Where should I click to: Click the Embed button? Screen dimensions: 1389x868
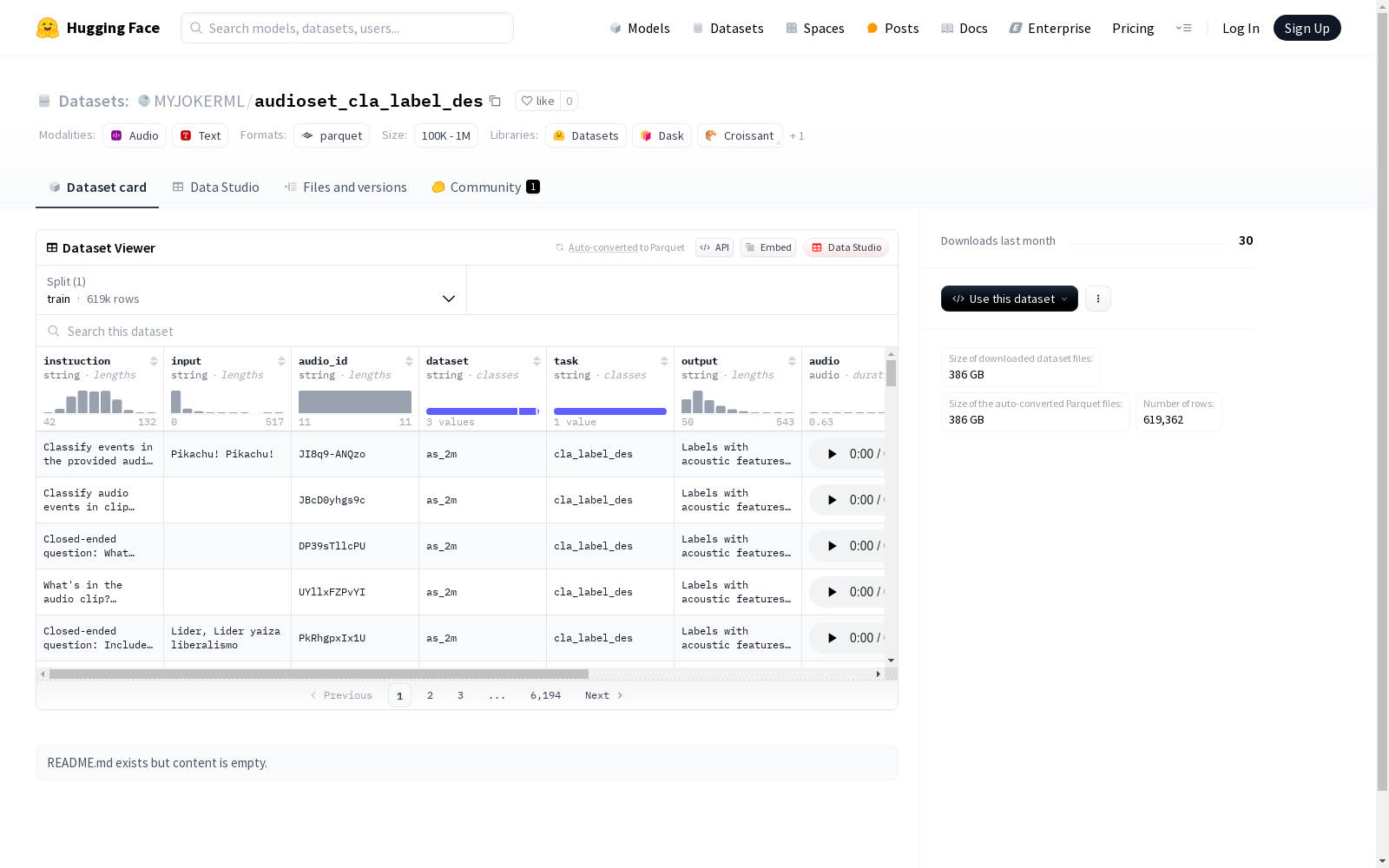click(768, 247)
